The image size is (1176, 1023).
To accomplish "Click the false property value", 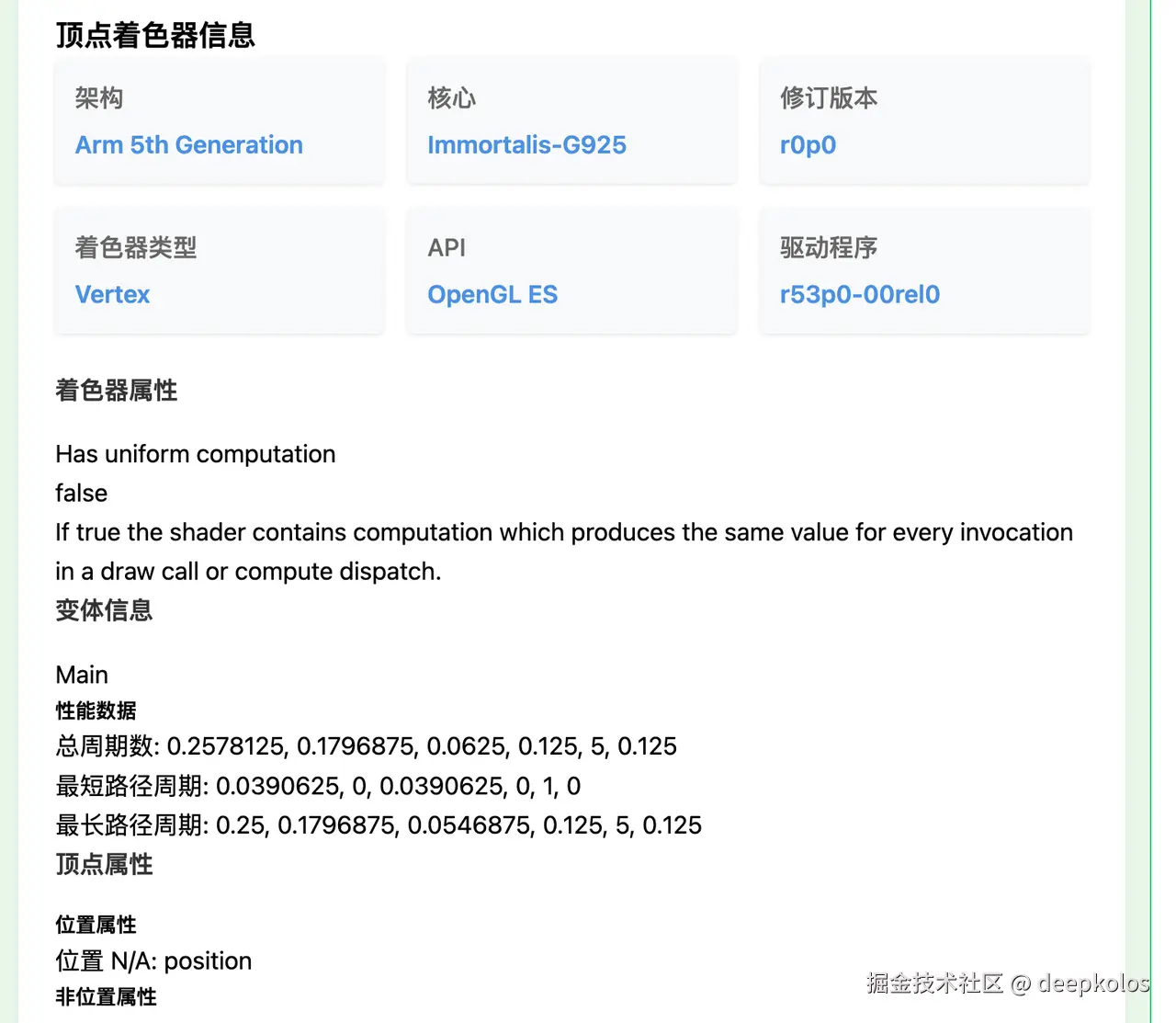I will pos(82,494).
